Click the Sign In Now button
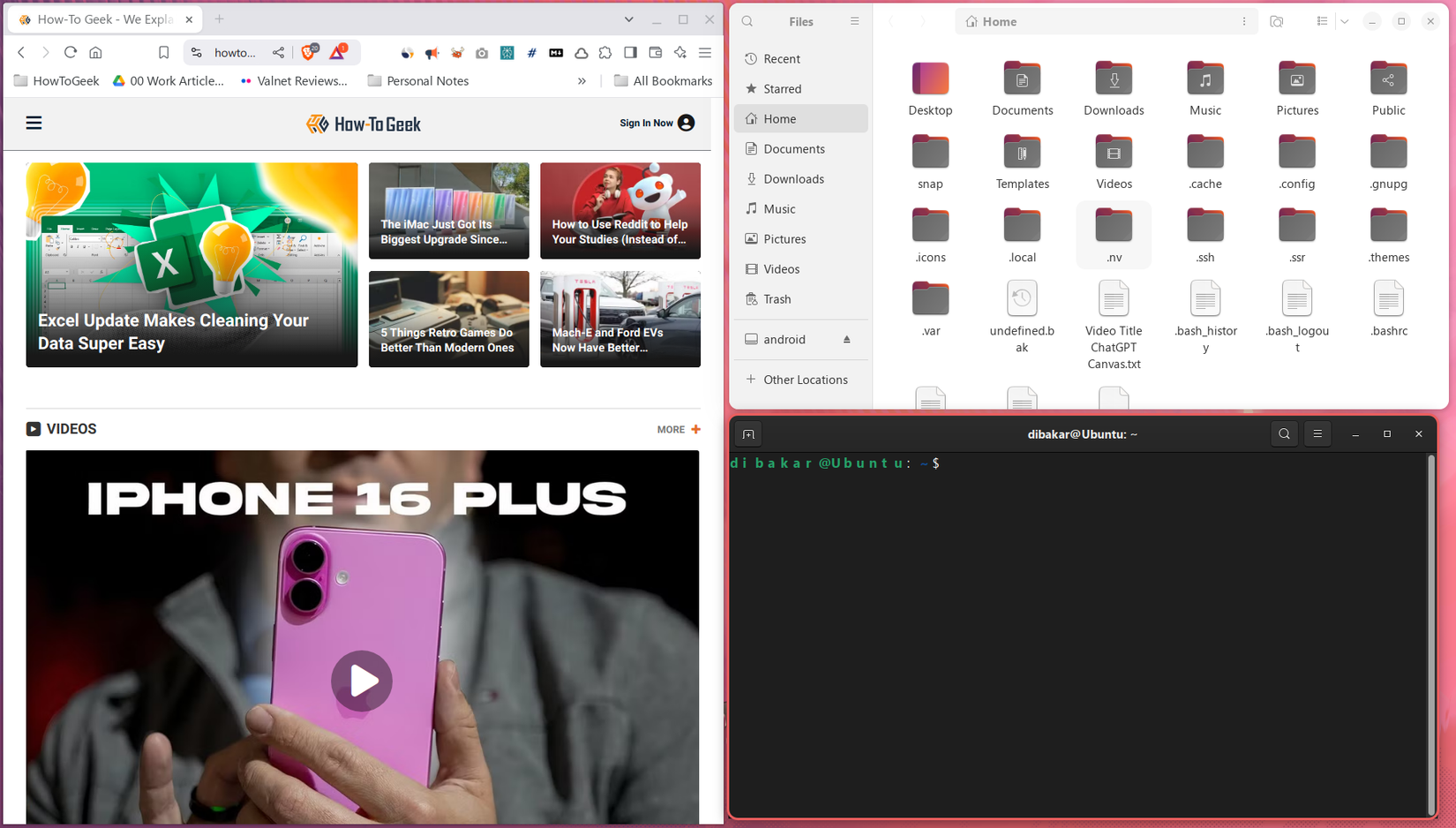 647,123
